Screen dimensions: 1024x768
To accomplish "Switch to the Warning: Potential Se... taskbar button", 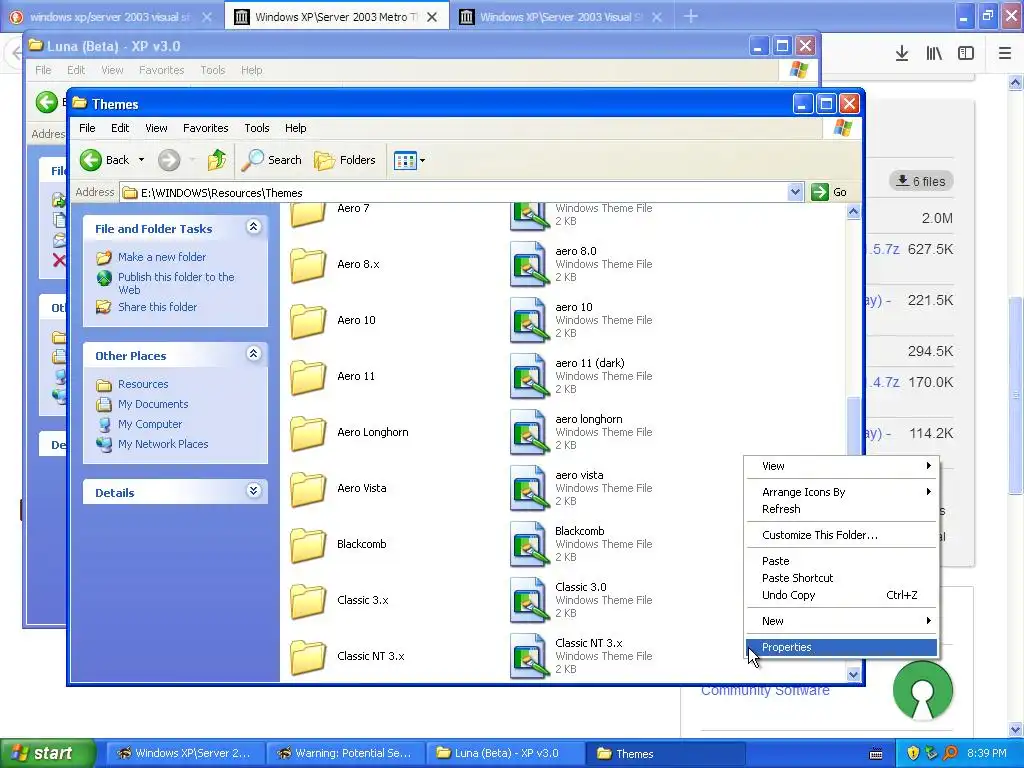I will click(x=345, y=753).
